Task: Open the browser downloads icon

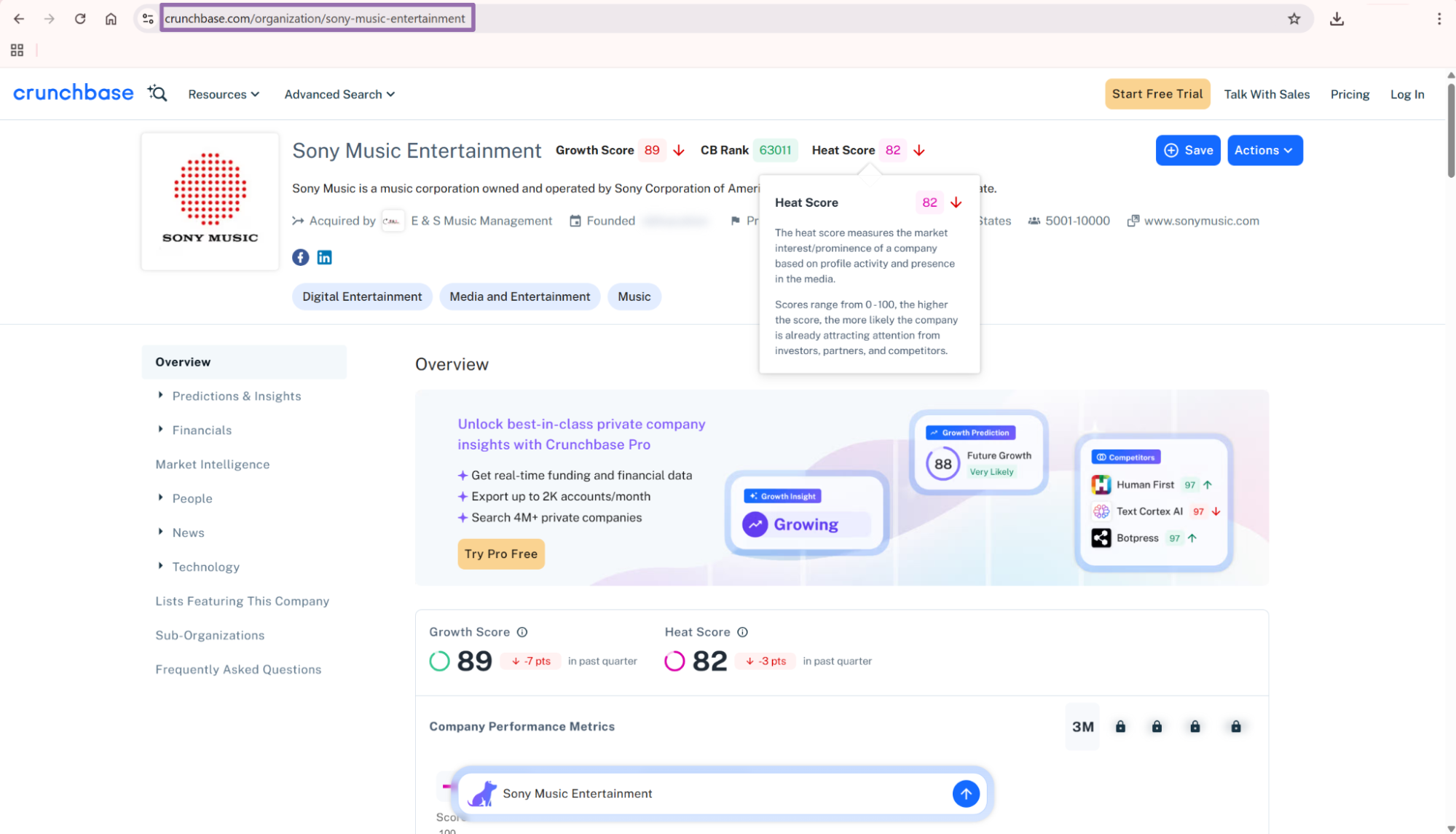Action: [x=1337, y=19]
